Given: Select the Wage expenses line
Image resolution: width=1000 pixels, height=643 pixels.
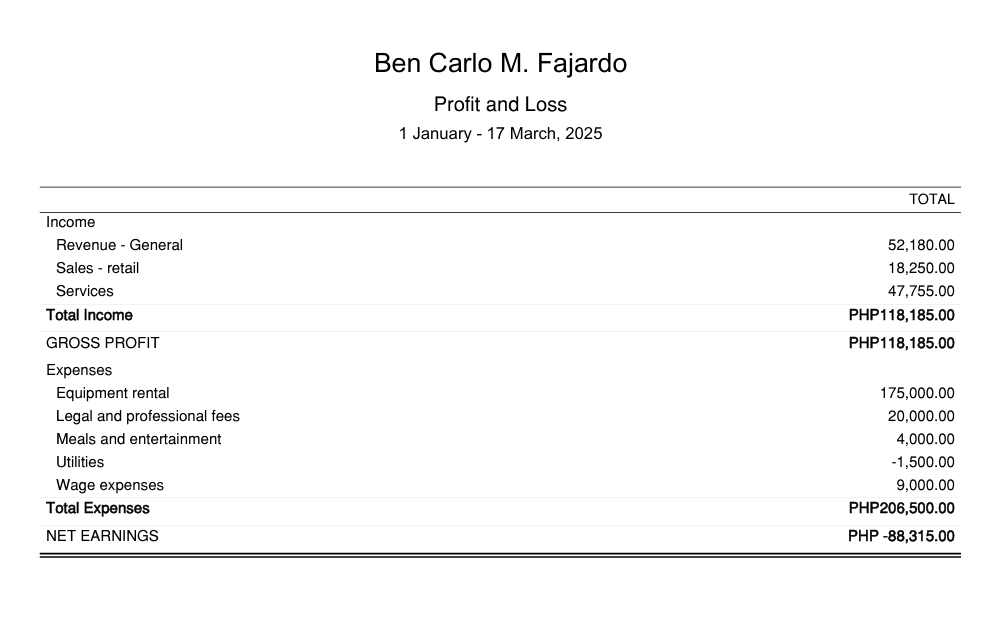Looking at the screenshot, I should (x=500, y=485).
